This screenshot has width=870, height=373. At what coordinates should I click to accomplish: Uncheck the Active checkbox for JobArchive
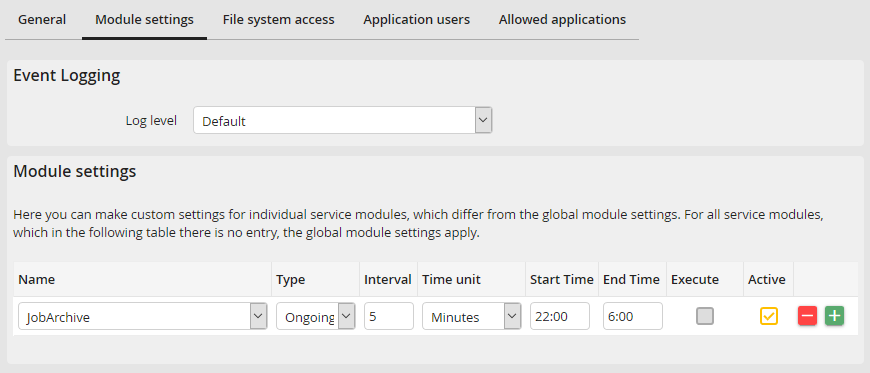tap(769, 316)
